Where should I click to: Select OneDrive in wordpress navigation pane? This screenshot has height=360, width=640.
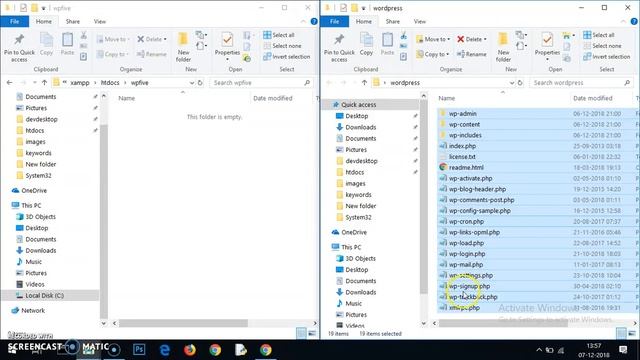pos(353,232)
